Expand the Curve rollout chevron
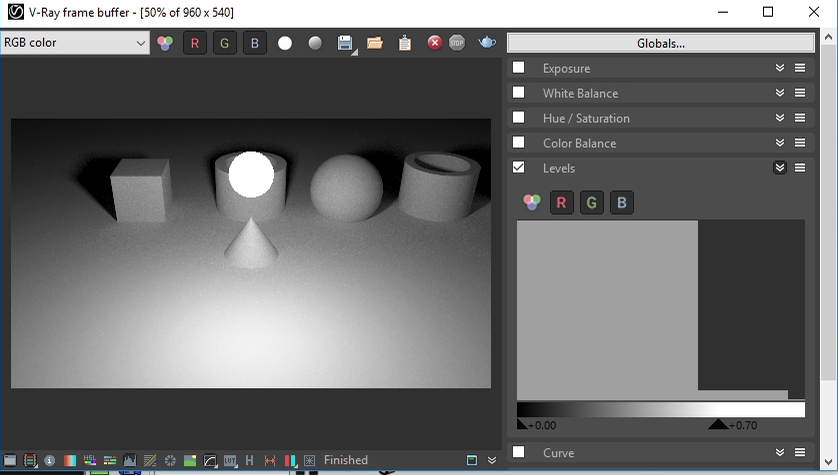The width and height of the screenshot is (838, 475). click(780, 453)
